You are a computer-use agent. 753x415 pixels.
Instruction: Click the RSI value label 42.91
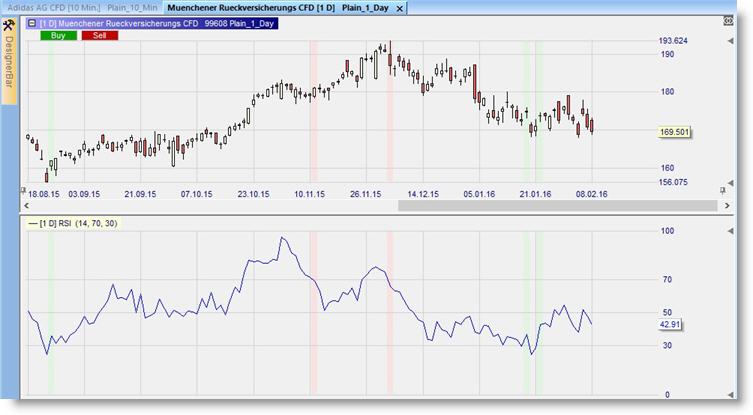click(x=671, y=325)
